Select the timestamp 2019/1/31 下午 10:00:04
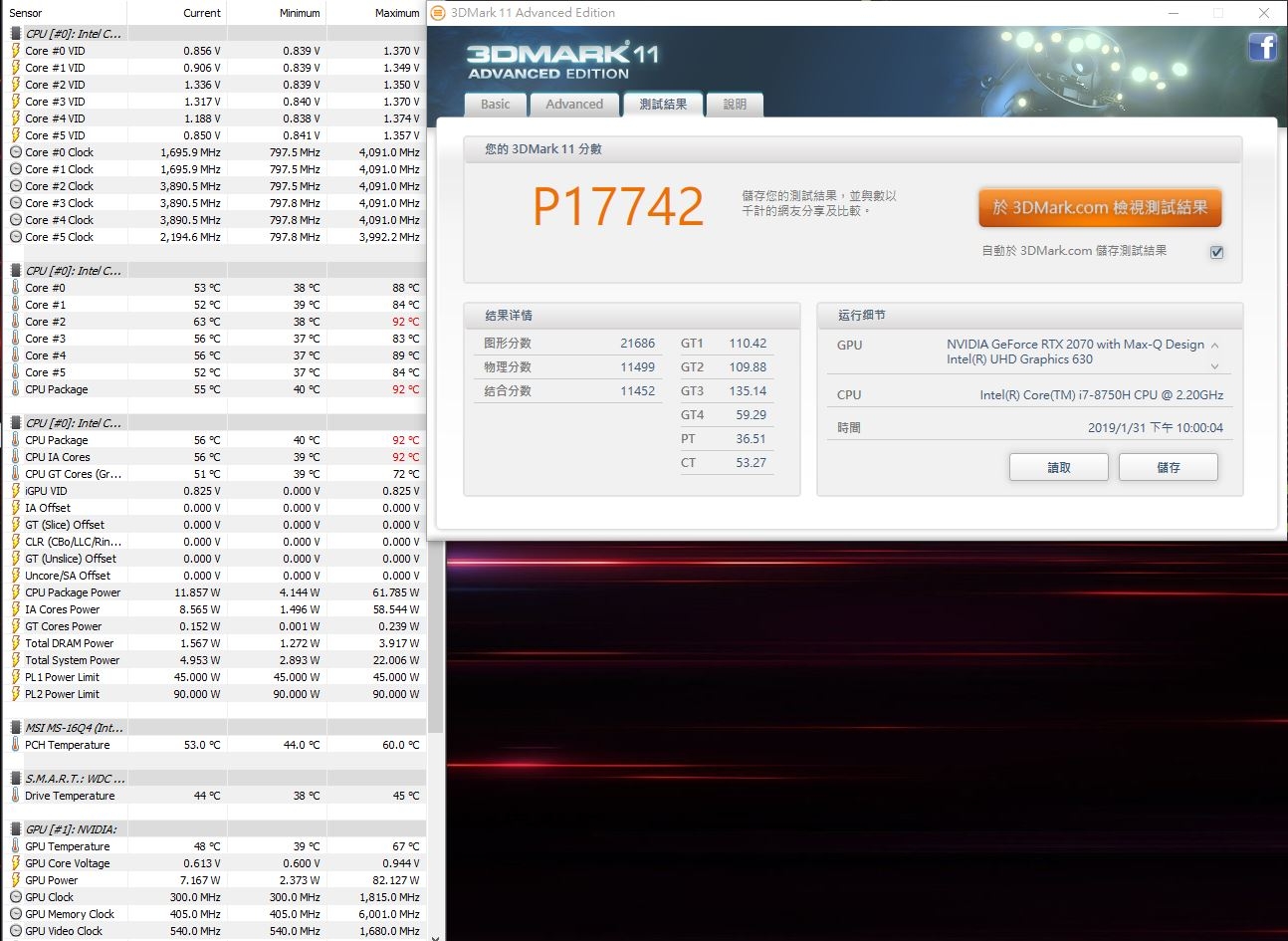Viewport: 1288px width, 941px height. (x=1155, y=427)
